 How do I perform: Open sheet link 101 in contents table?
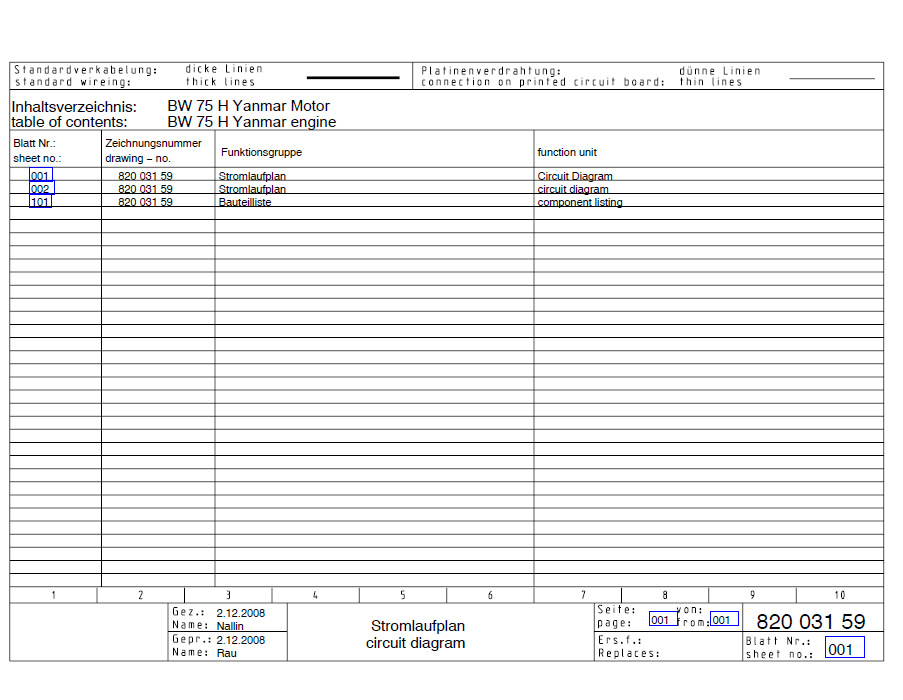coord(40,201)
